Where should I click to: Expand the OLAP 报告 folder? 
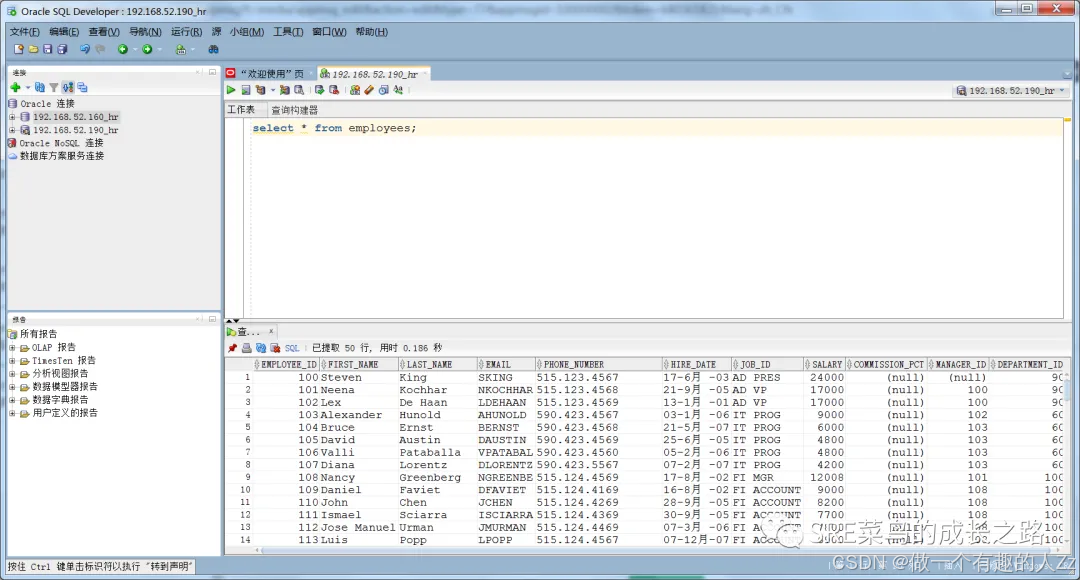point(12,348)
